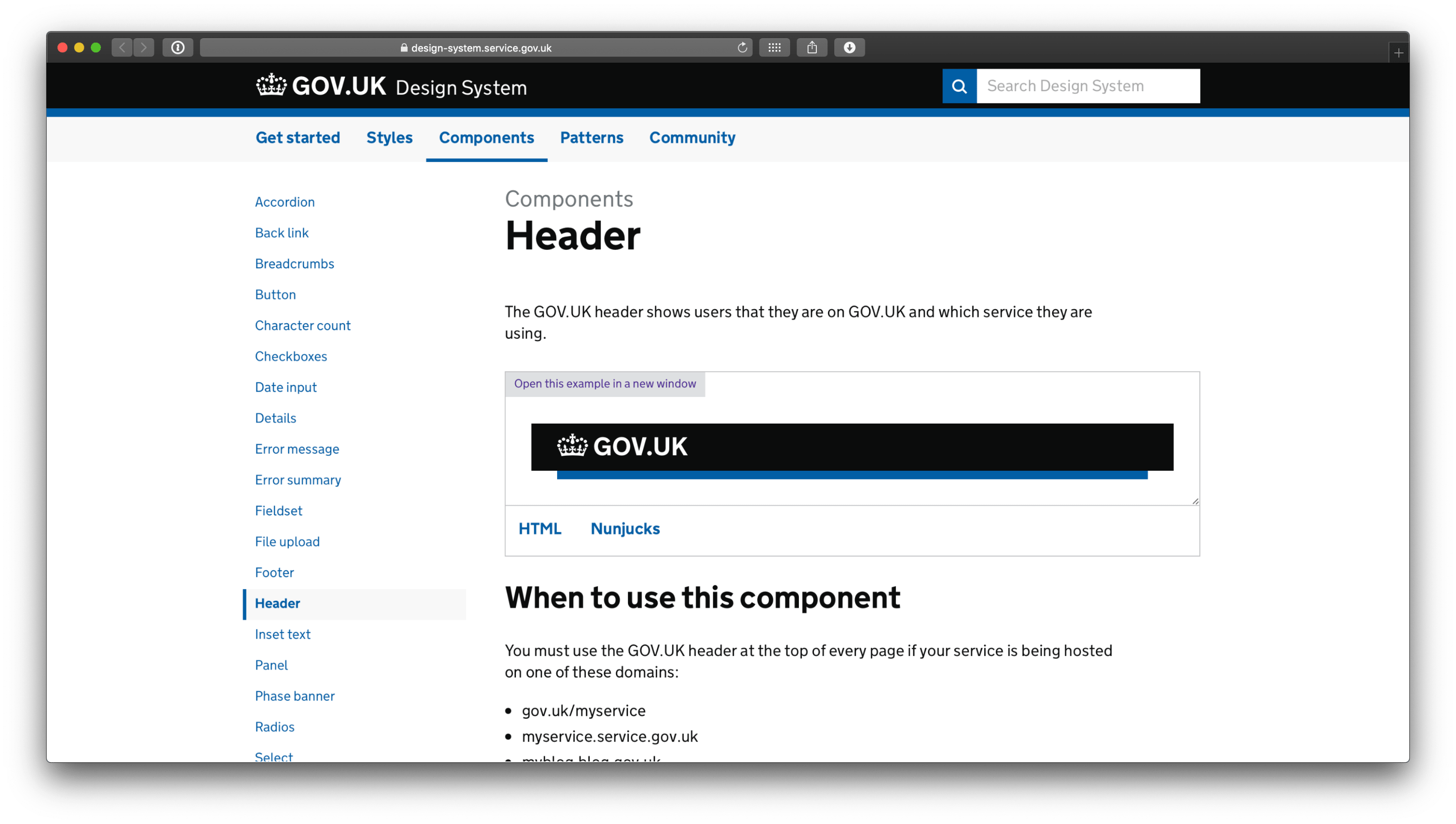Open Accordion in the sidebar
The width and height of the screenshot is (1456, 824).
coord(284,202)
